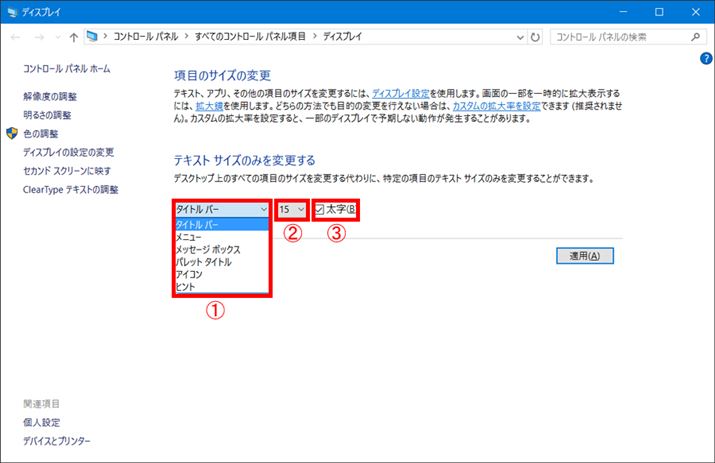The image size is (715, 463).
Task: Select ディスプレイ breadcrumb segment
Action: coord(342,36)
